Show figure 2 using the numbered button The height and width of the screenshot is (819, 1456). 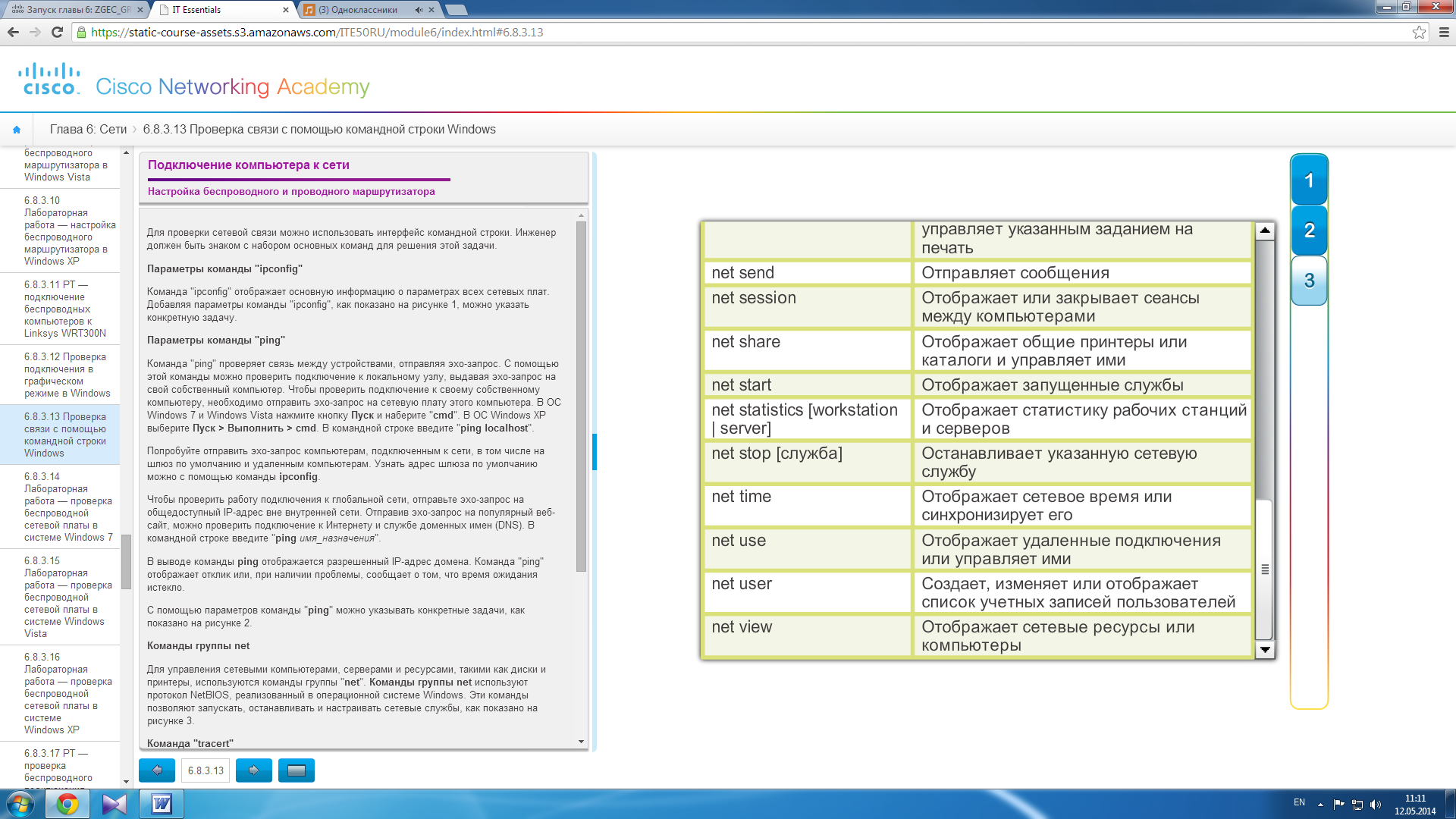pos(1309,231)
